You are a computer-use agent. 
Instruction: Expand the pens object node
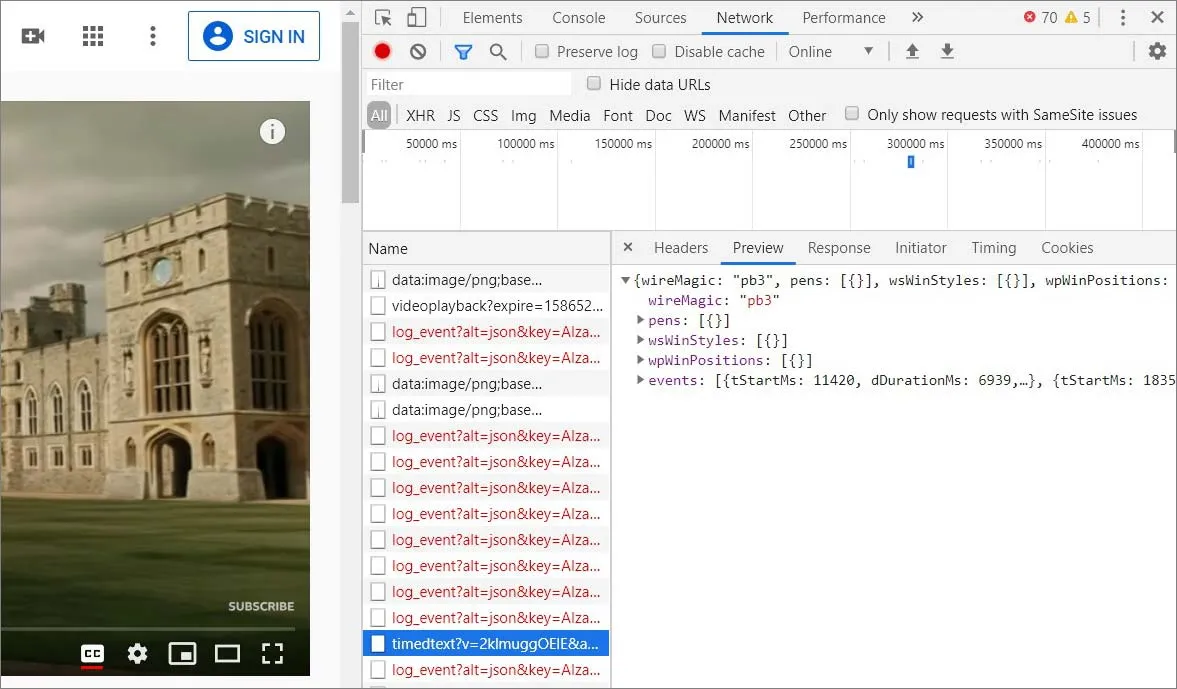pyautogui.click(x=640, y=320)
